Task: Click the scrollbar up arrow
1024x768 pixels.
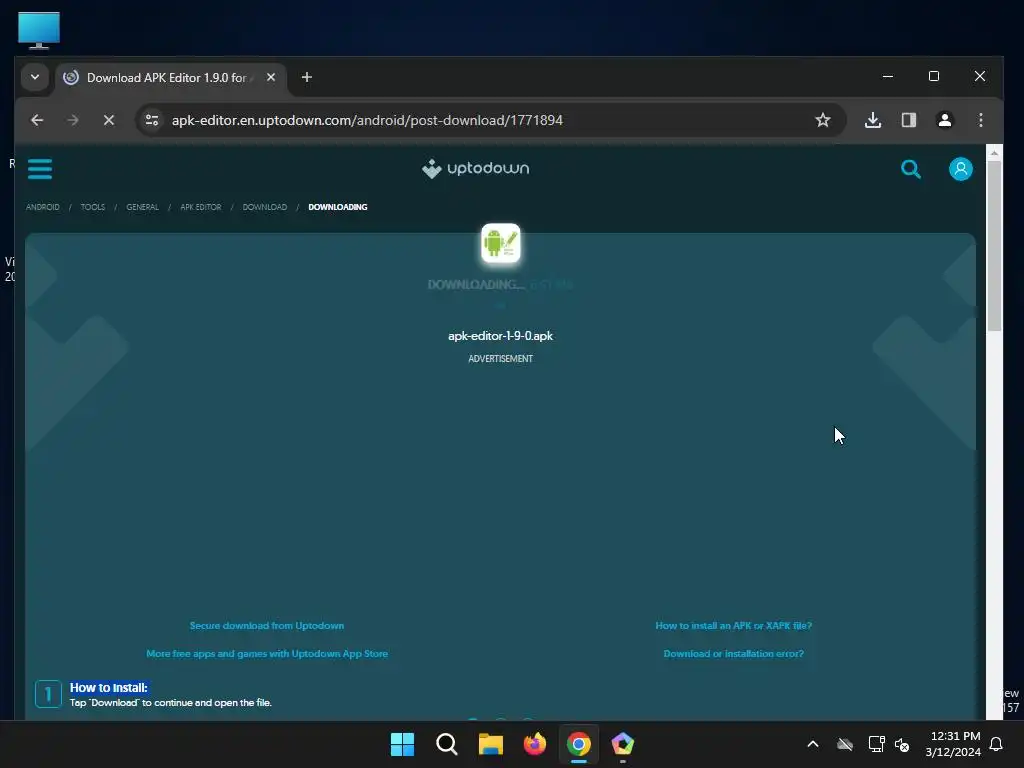Action: [x=994, y=152]
